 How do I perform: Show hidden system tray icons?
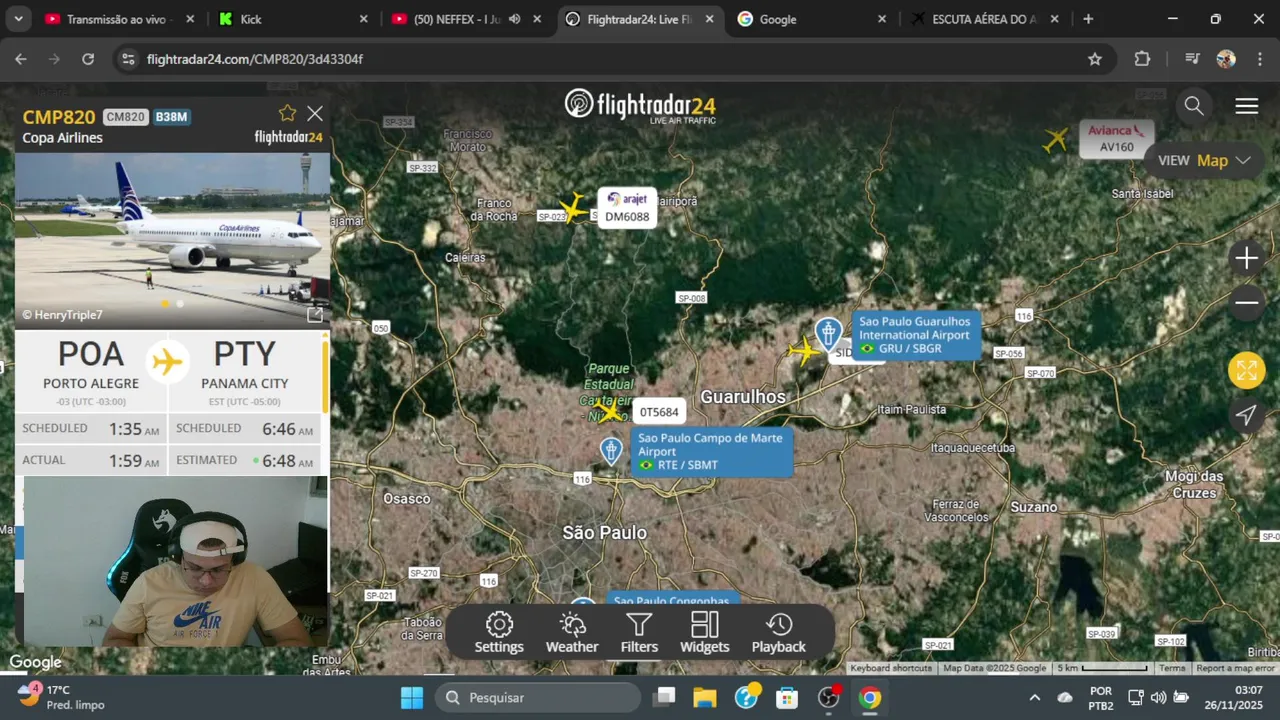1034,697
